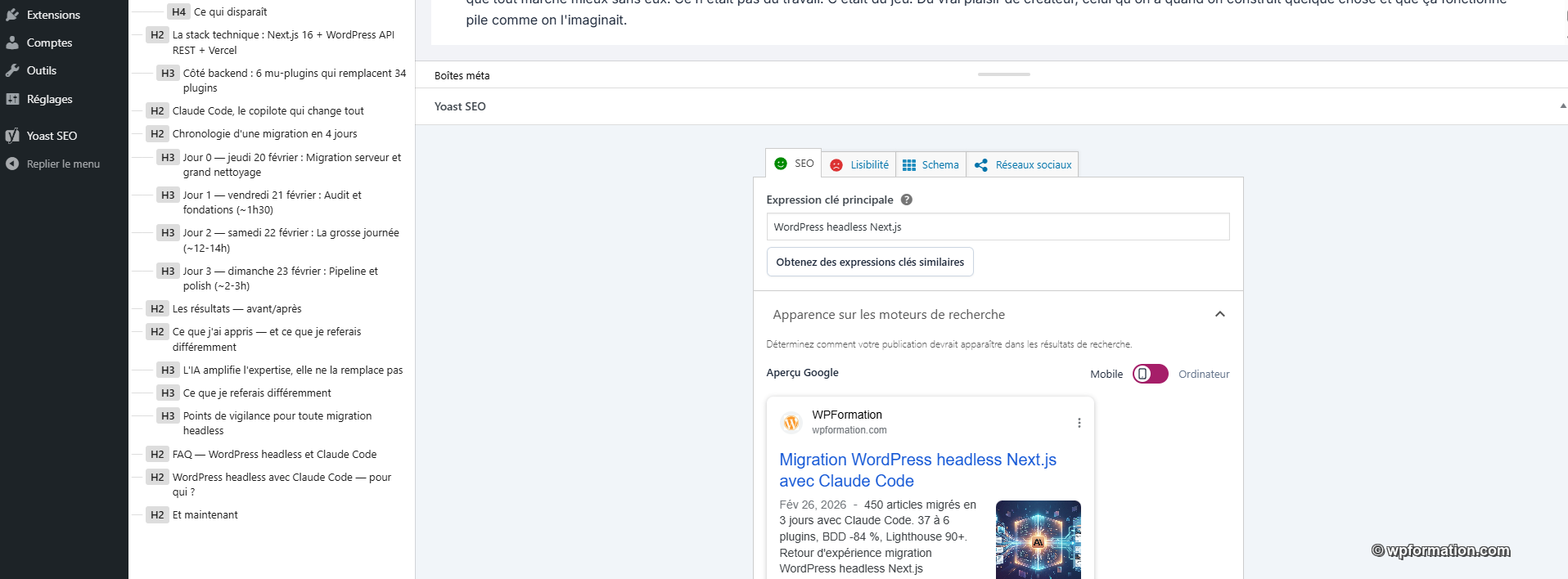Viewport: 1568px width, 579px height.
Task: Click the green SEO smiley icon
Action: (781, 164)
